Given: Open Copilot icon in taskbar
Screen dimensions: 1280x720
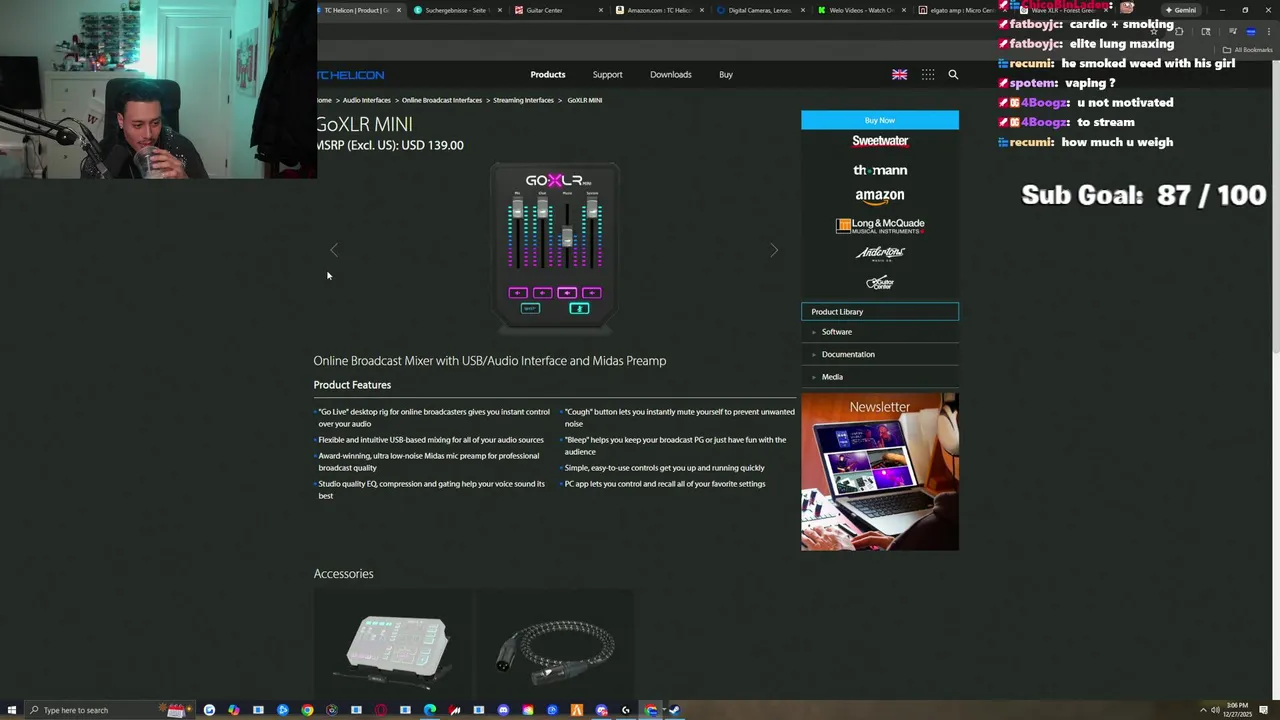Looking at the screenshot, I should (x=233, y=710).
